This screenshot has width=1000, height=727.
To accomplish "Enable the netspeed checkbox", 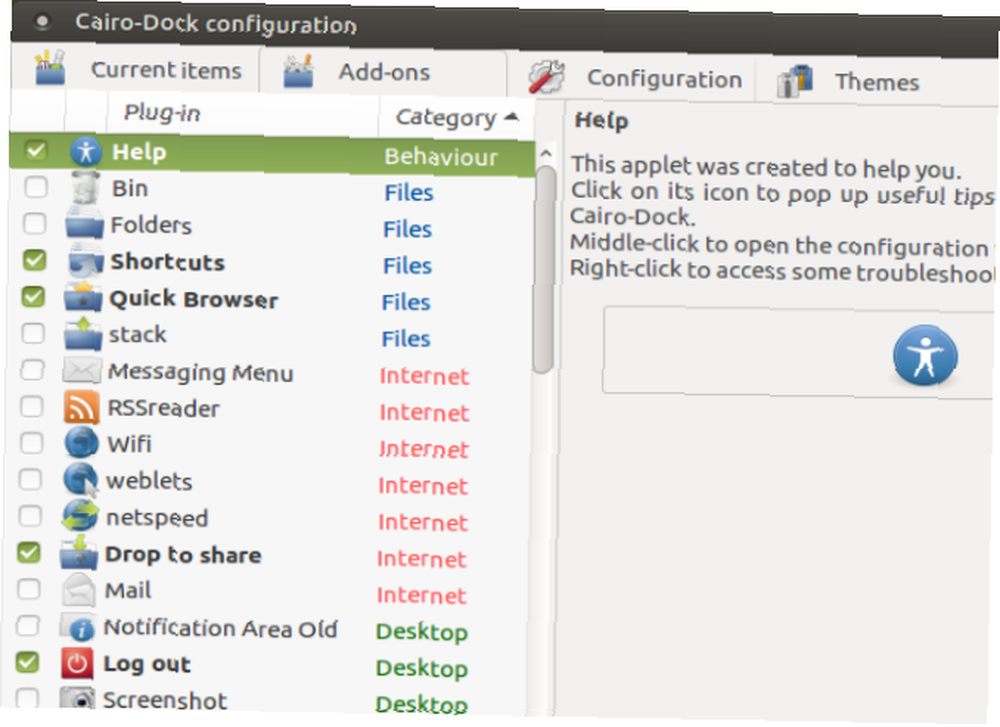I will pyautogui.click(x=29, y=515).
